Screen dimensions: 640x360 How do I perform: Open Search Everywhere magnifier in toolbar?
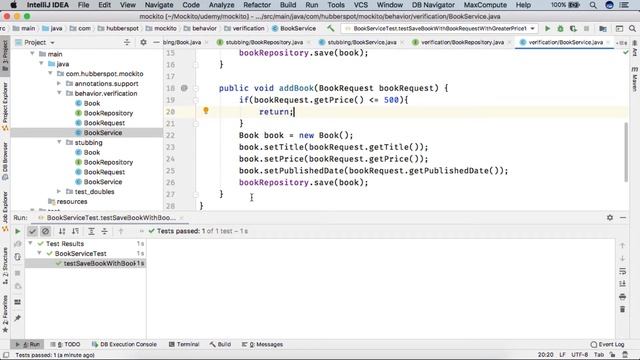pos(632,29)
